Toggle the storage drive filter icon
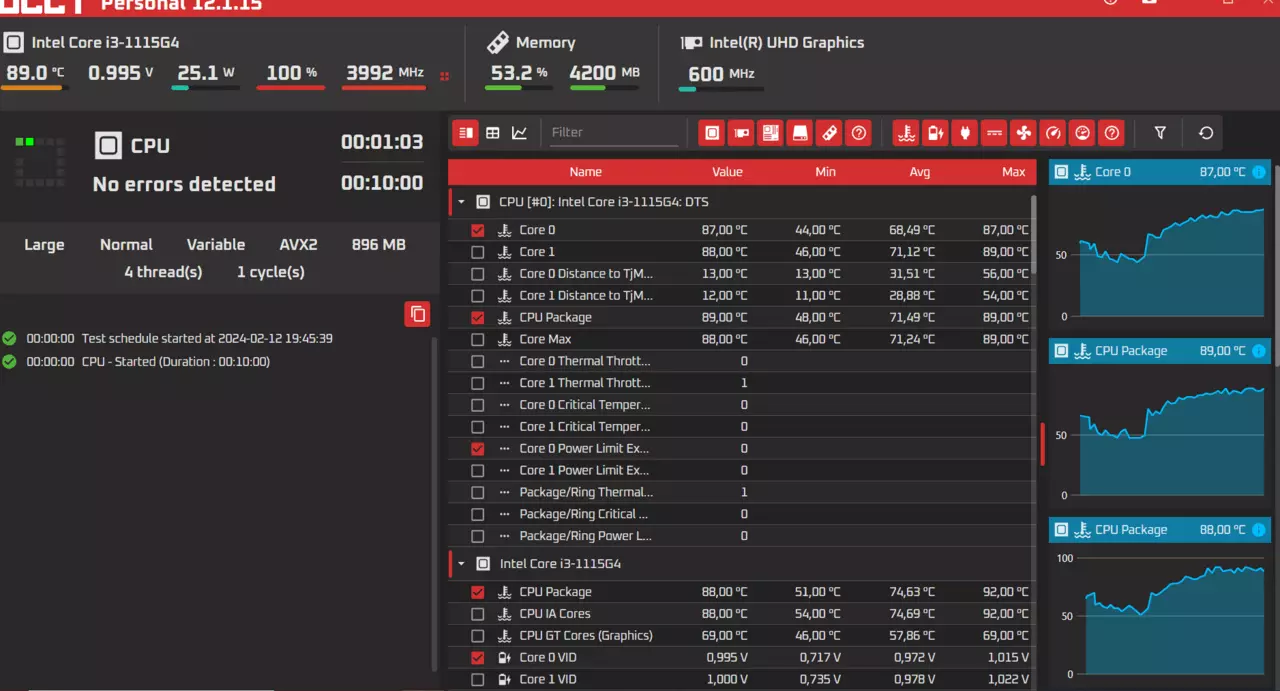This screenshot has height=691, width=1280. [799, 132]
